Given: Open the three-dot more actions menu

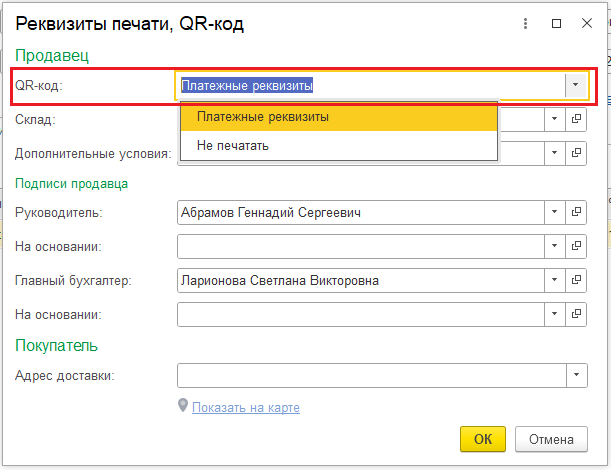Looking at the screenshot, I should click(525, 24).
